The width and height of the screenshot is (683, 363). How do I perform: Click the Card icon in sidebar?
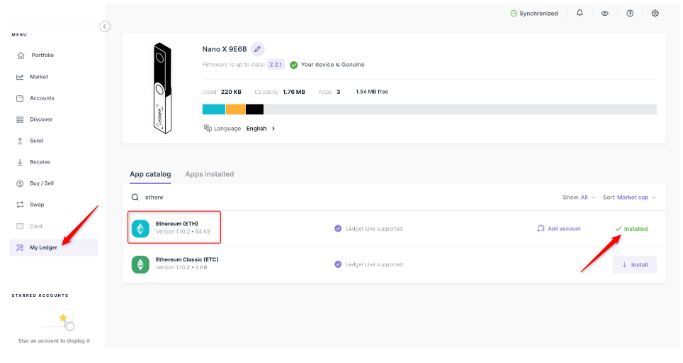click(x=20, y=226)
